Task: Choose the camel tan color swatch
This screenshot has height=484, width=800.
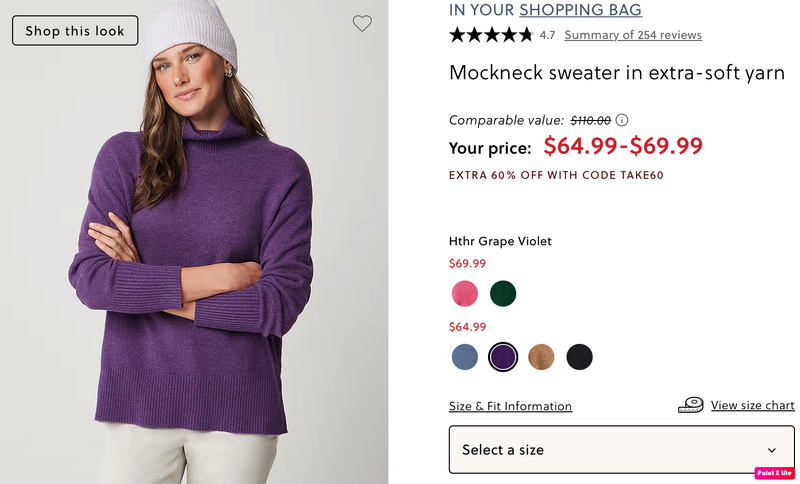Action: (x=541, y=357)
